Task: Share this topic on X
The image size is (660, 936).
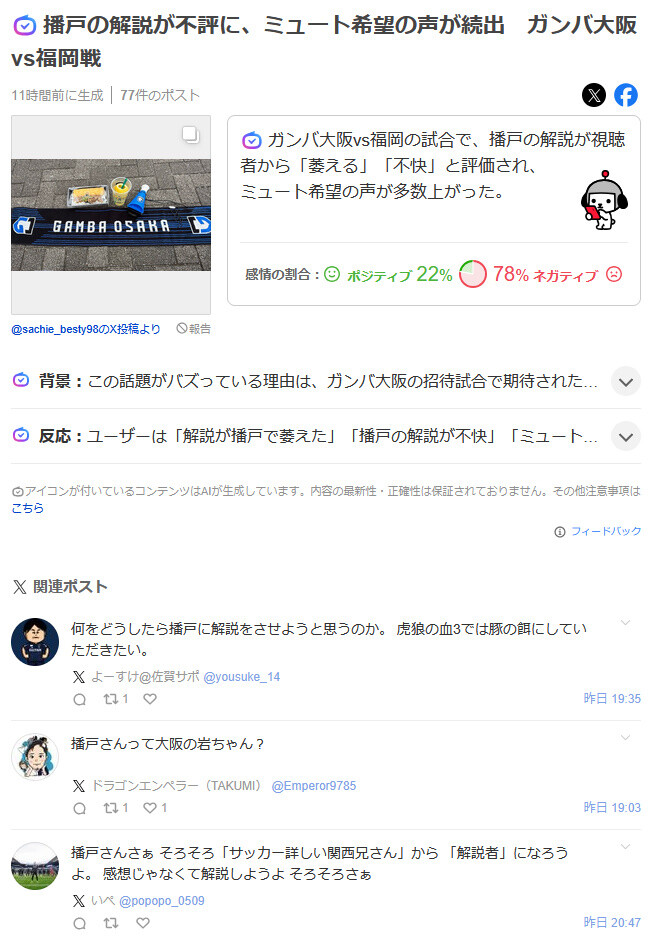Action: [594, 95]
